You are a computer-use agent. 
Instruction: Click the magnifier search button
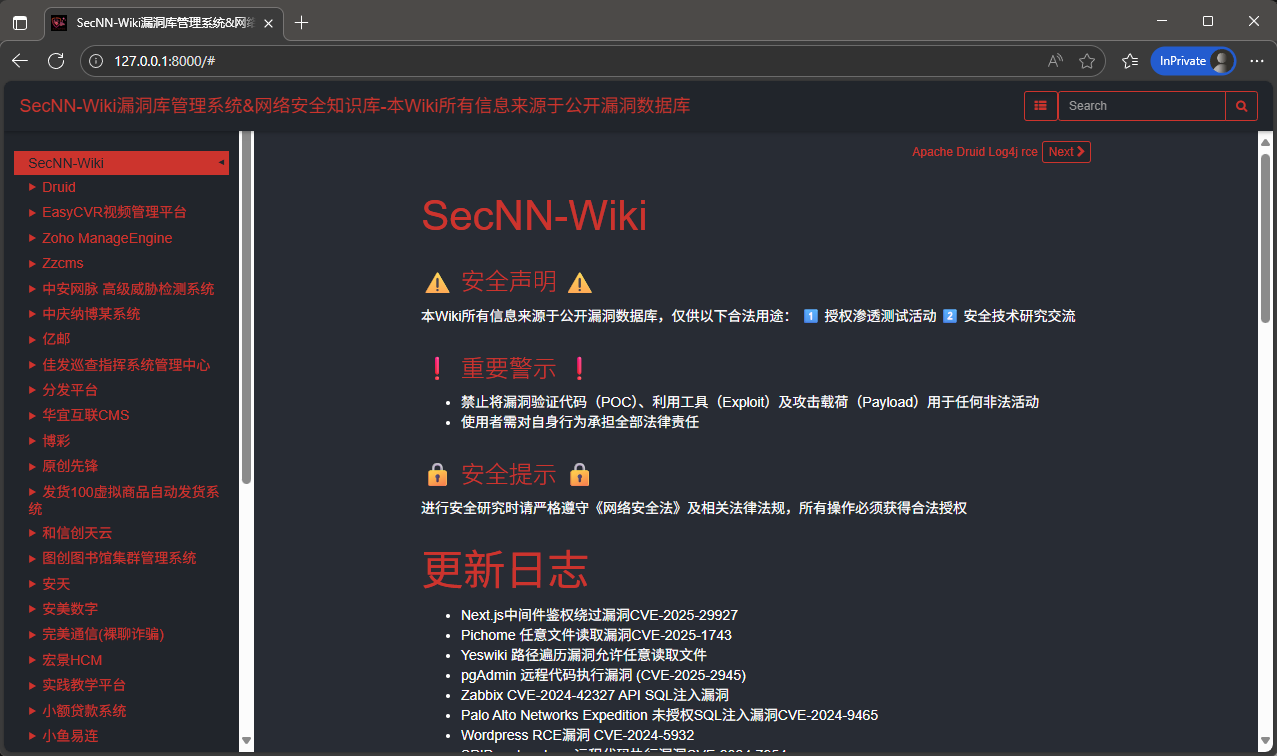(x=1242, y=106)
